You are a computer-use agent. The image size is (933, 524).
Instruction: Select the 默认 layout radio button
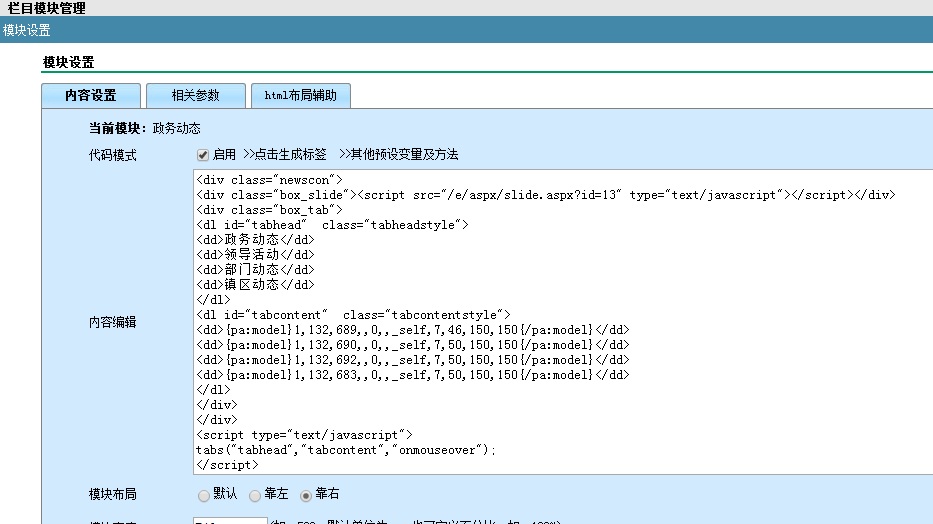click(203, 495)
